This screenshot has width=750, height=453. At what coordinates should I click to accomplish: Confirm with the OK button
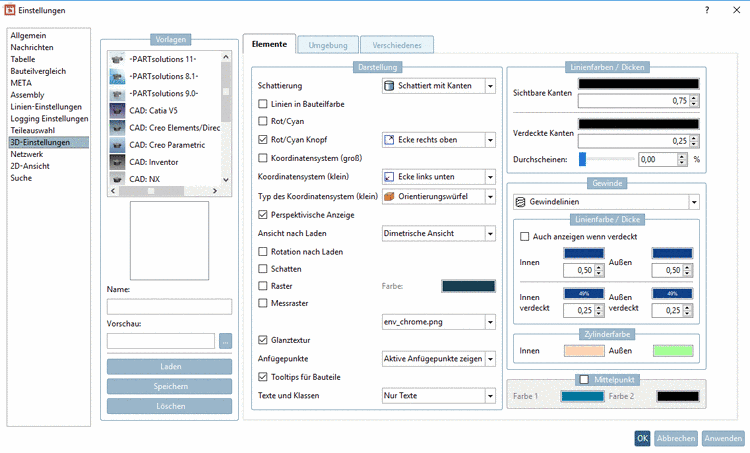coord(642,438)
